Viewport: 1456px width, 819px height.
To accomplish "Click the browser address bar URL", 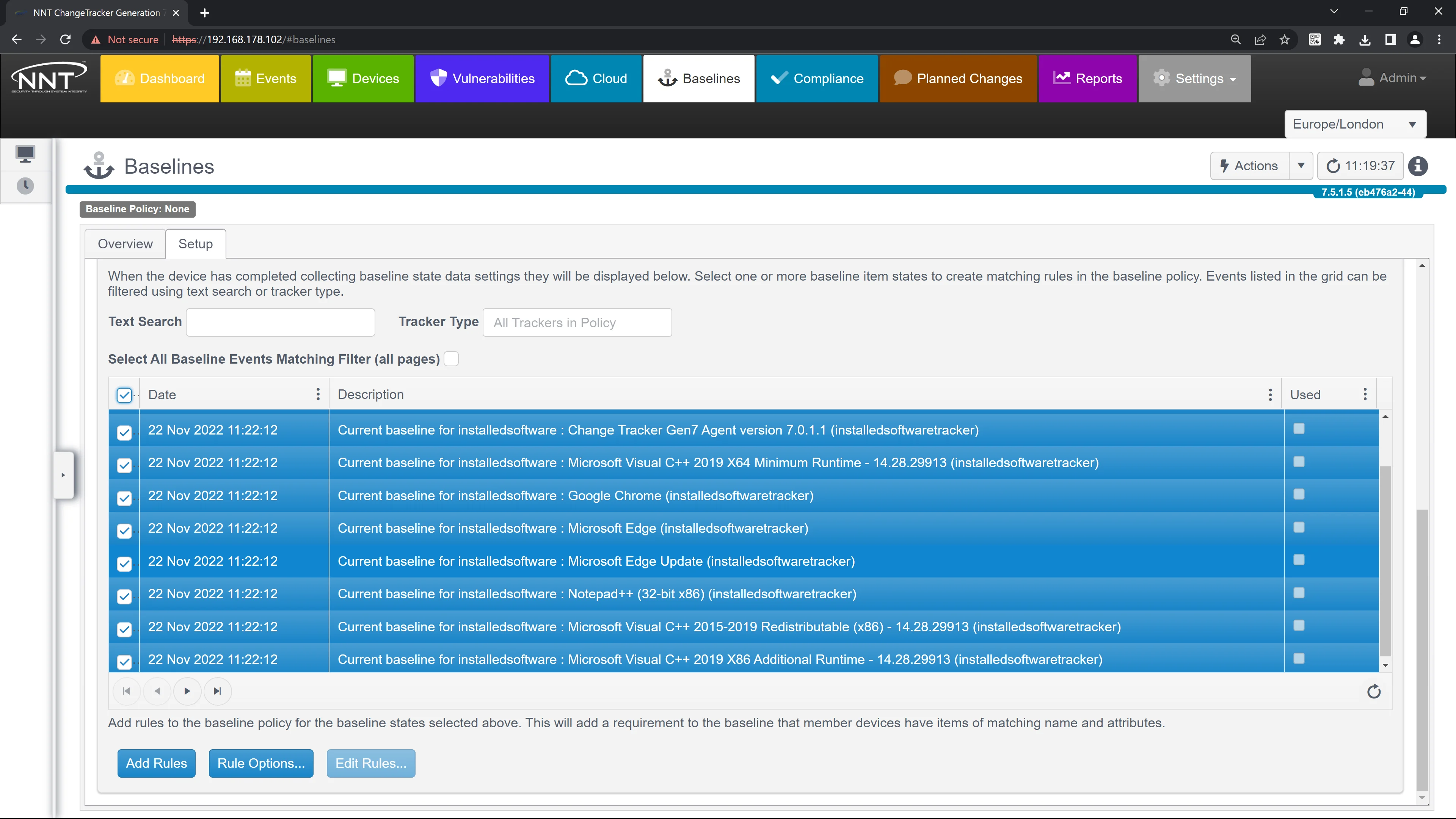I will [x=254, y=39].
